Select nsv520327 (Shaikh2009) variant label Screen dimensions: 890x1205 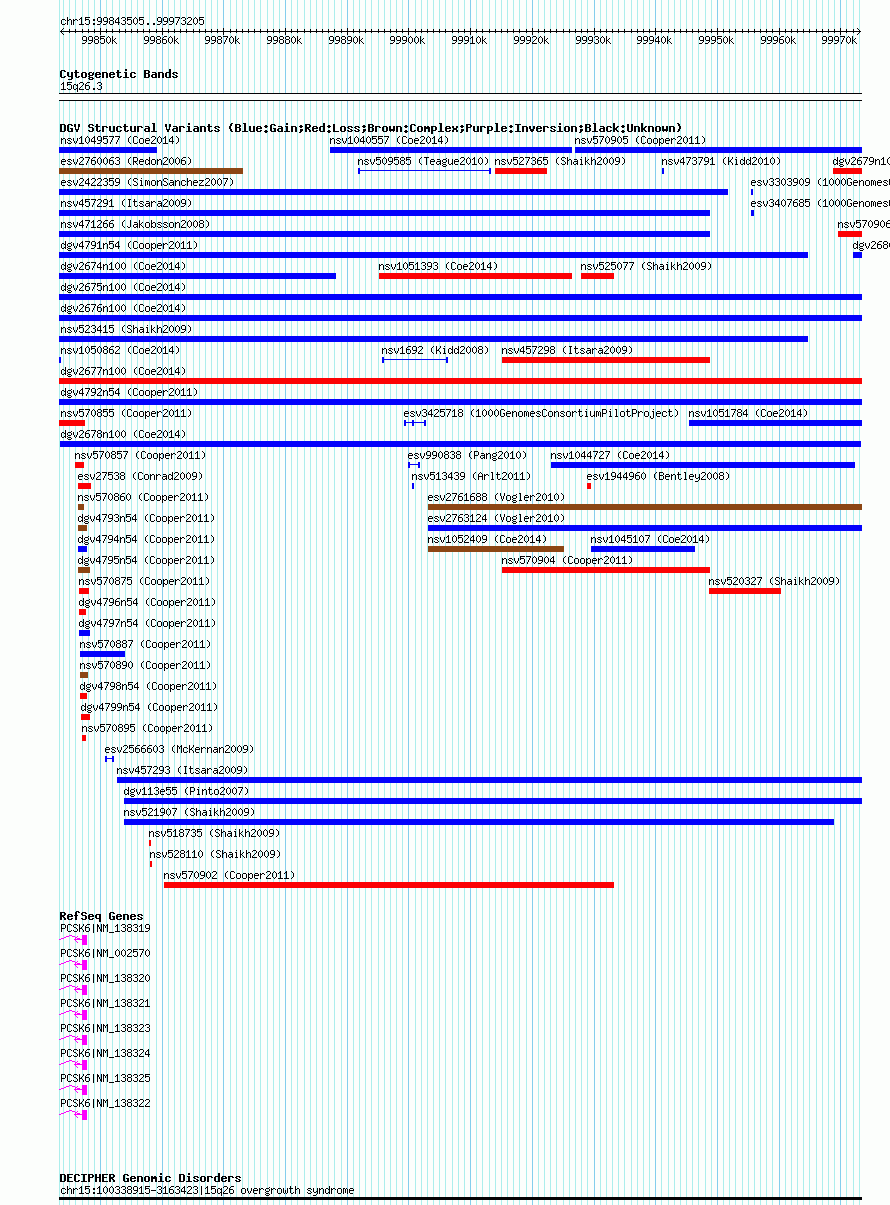774,582
